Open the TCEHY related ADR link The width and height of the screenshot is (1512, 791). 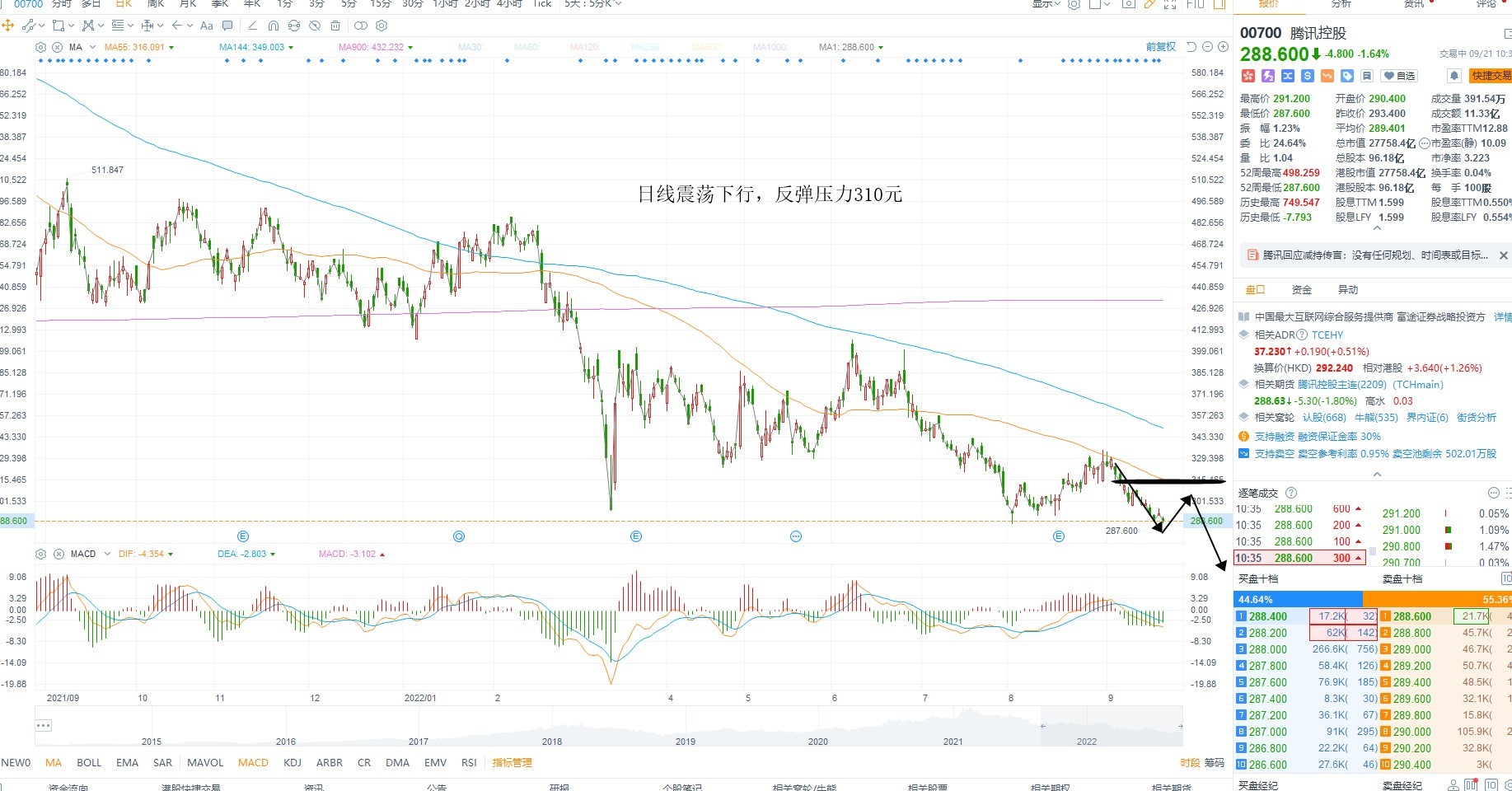tap(1327, 335)
